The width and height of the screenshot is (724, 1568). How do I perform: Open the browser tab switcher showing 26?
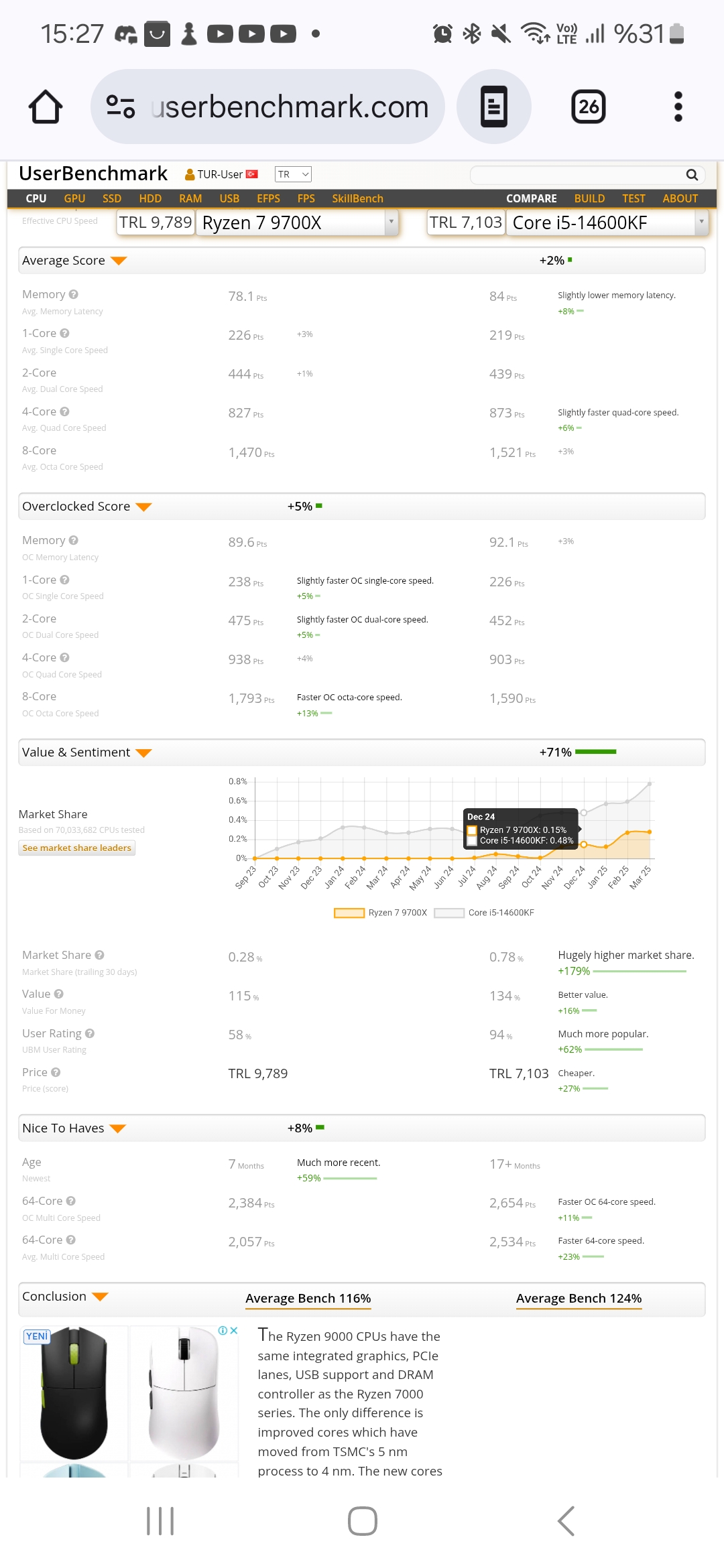pyautogui.click(x=589, y=107)
